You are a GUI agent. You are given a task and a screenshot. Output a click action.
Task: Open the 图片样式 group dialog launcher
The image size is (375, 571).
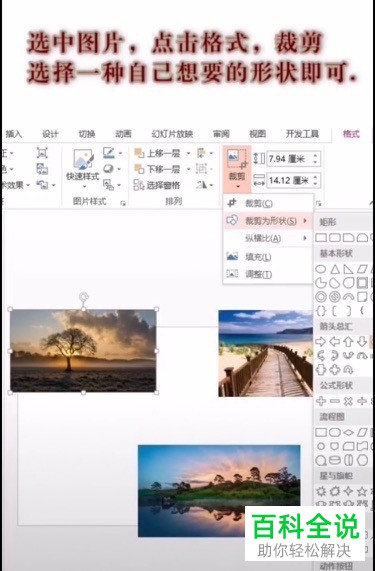click(123, 203)
